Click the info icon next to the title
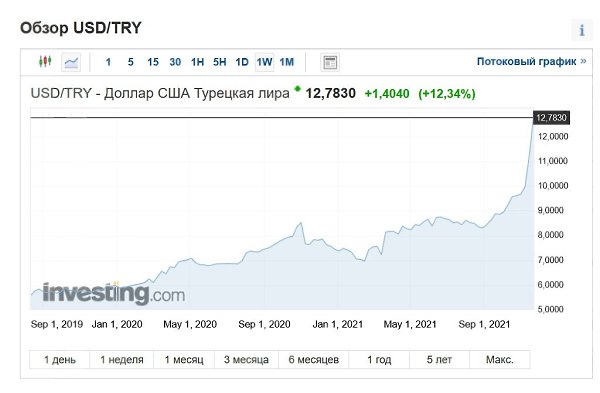 point(582,30)
